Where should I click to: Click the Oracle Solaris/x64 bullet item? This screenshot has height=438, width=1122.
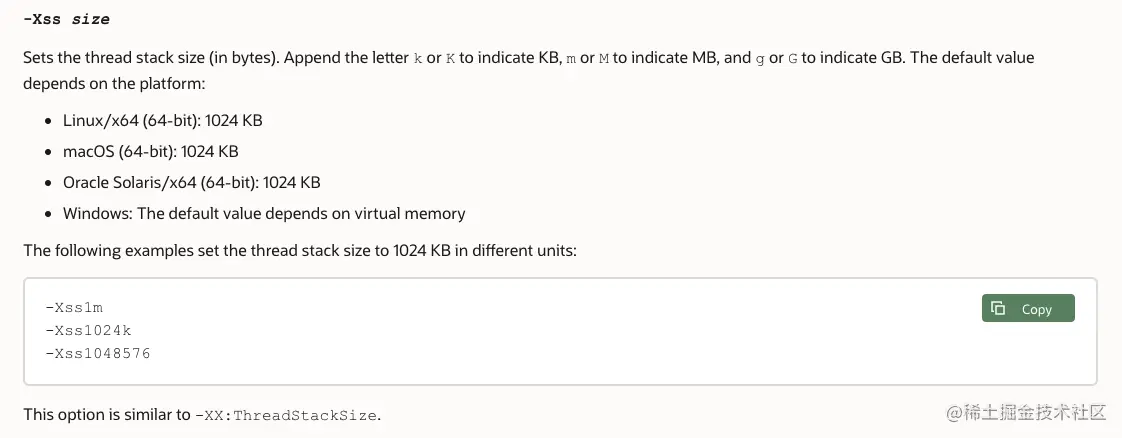tap(191, 183)
